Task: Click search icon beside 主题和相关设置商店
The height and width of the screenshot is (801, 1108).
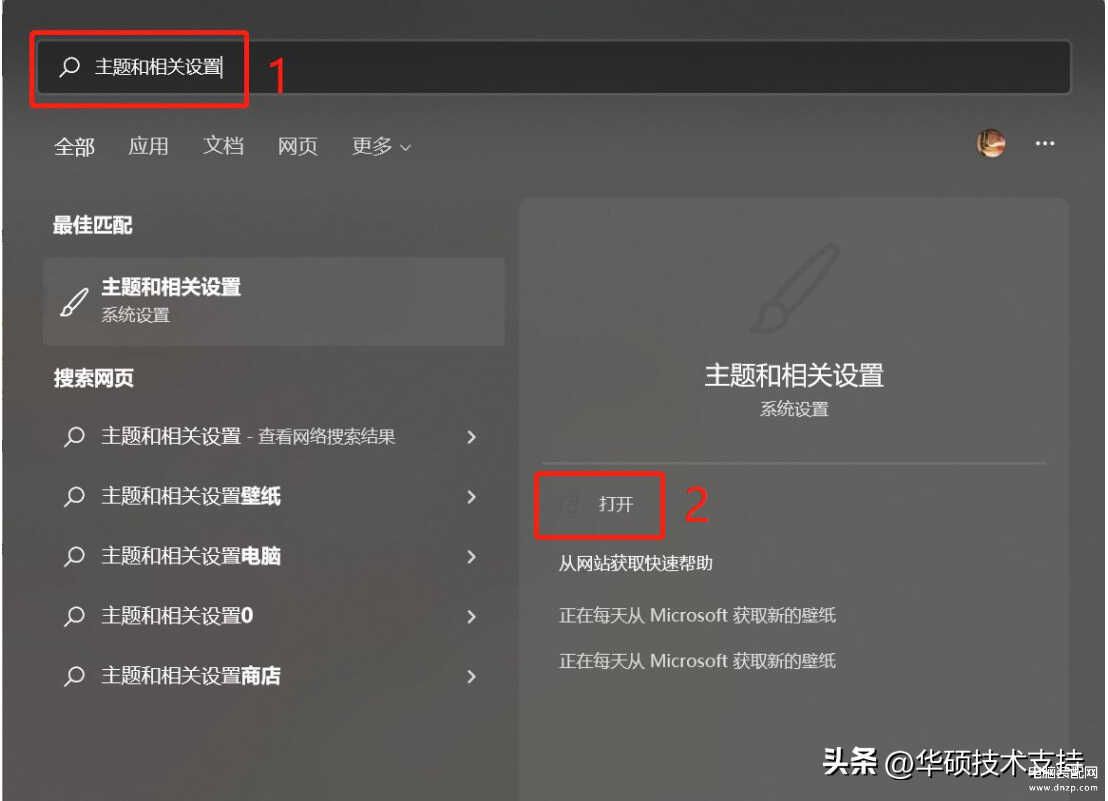Action: [74, 676]
